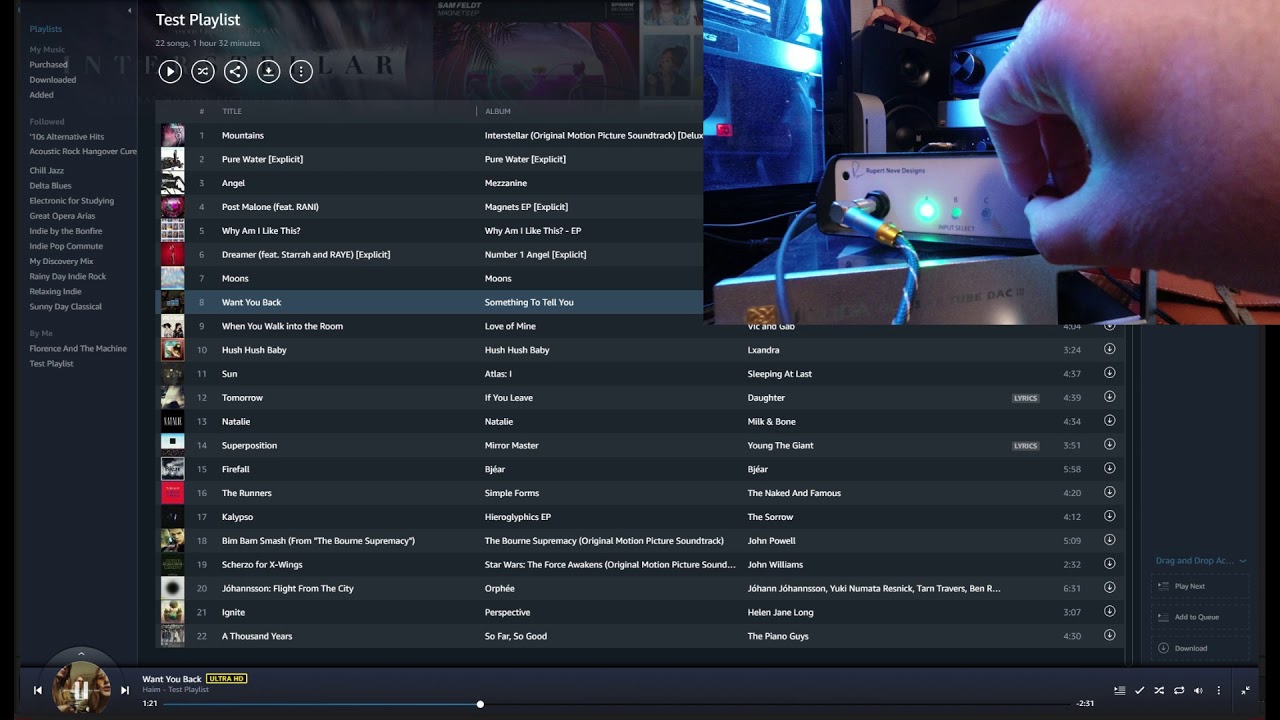Screen dimensions: 1280x720
Task: Open the Delta Blues playlist
Action: pos(50,185)
